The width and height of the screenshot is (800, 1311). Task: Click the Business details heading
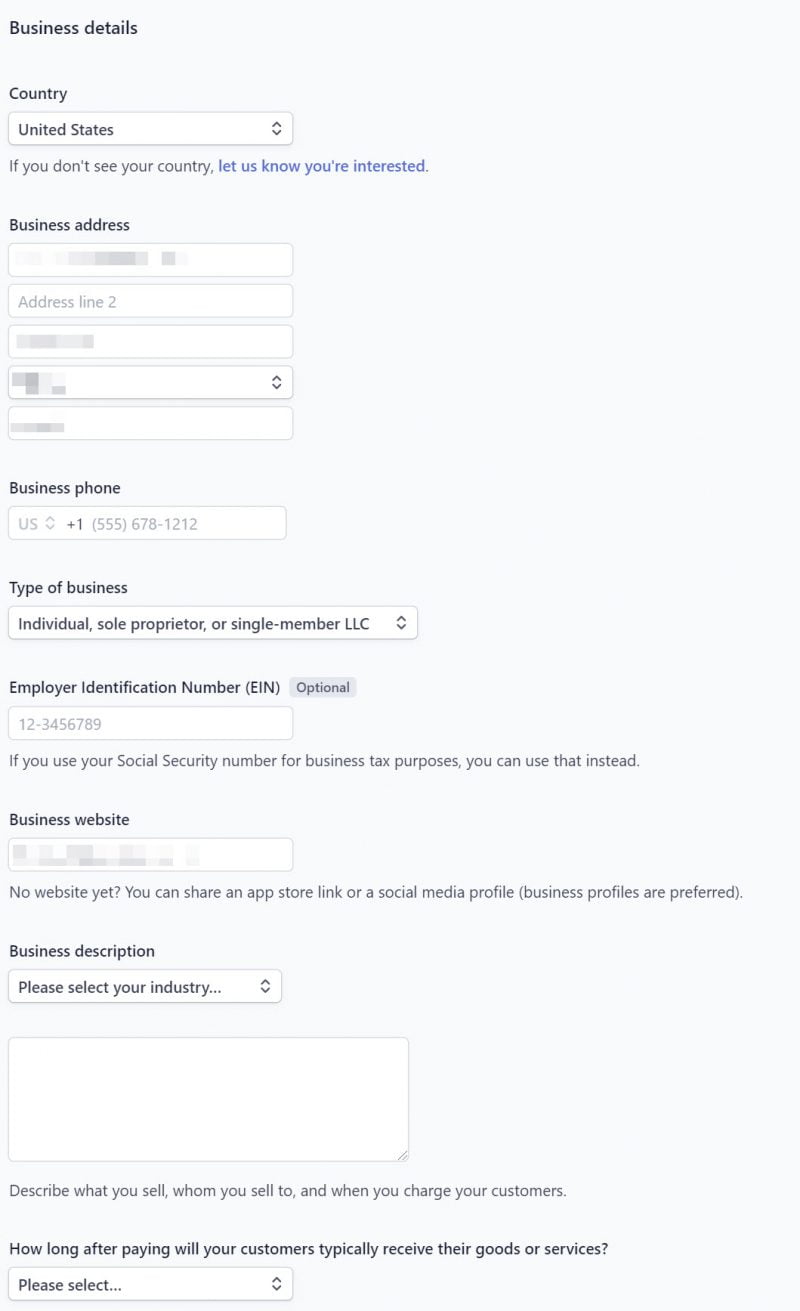coord(73,28)
